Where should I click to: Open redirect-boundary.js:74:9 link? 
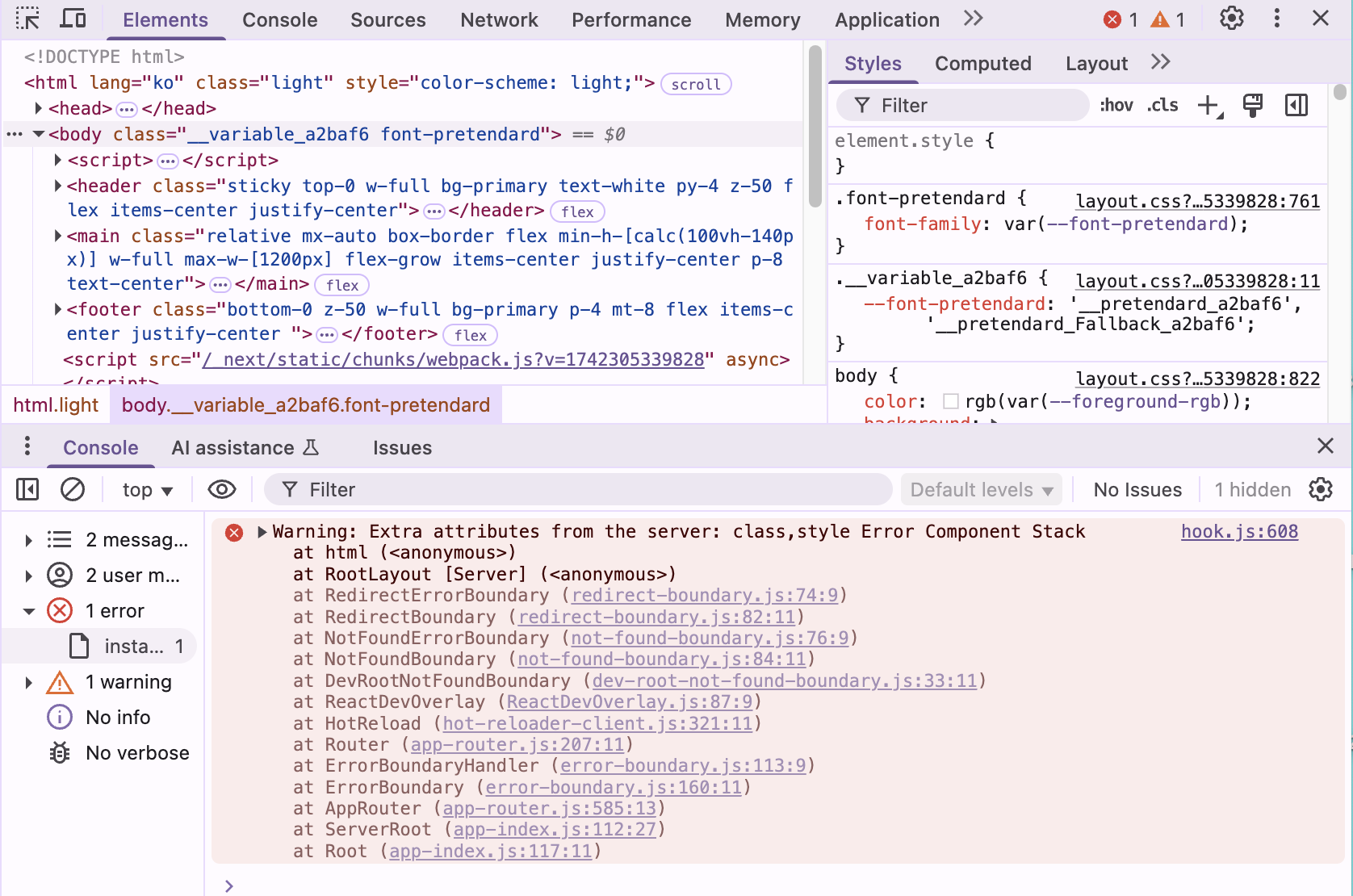pos(705,596)
